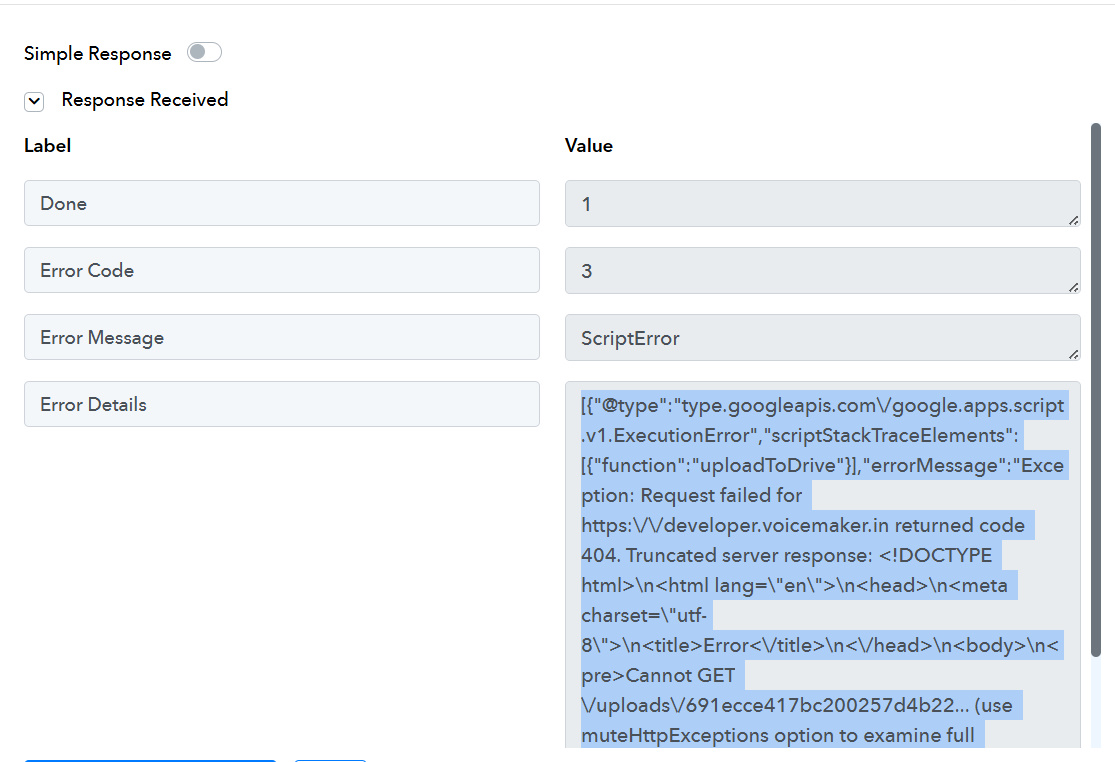Collapse the Response Received chevron box
1115x762 pixels.
[34, 101]
